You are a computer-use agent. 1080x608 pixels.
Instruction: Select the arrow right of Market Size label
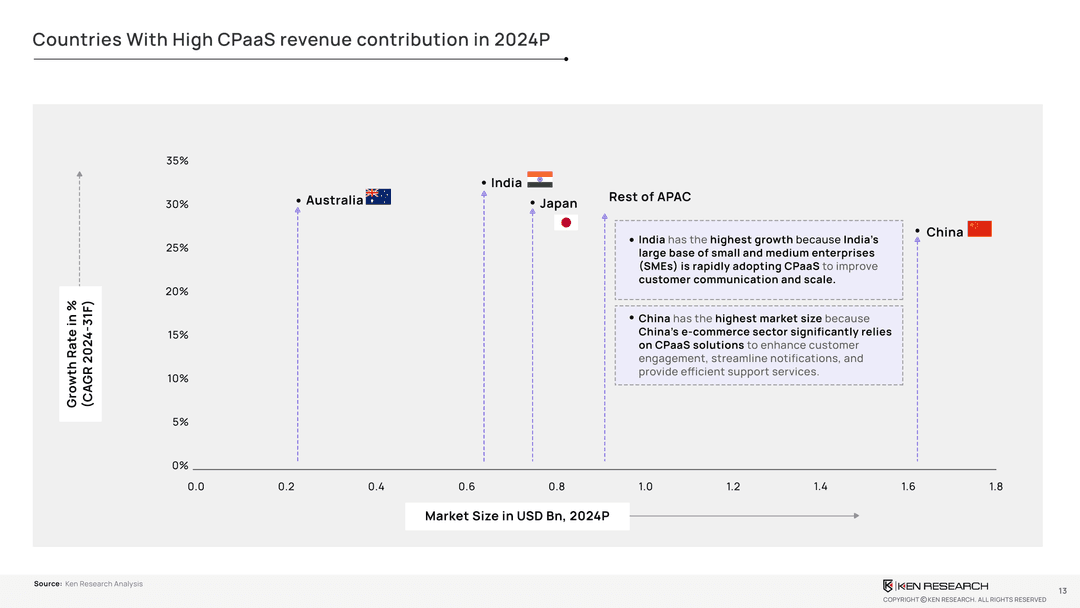(744, 516)
